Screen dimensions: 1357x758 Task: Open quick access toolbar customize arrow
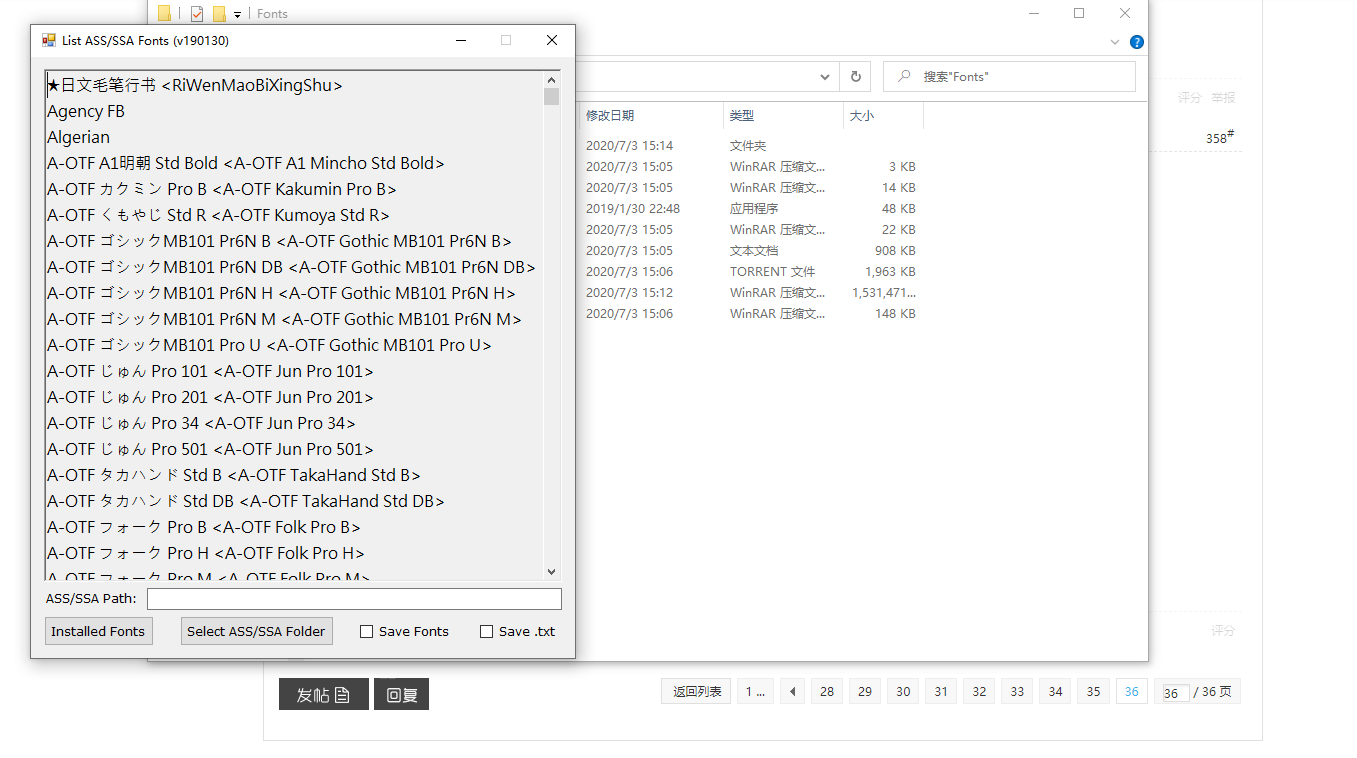click(x=238, y=15)
